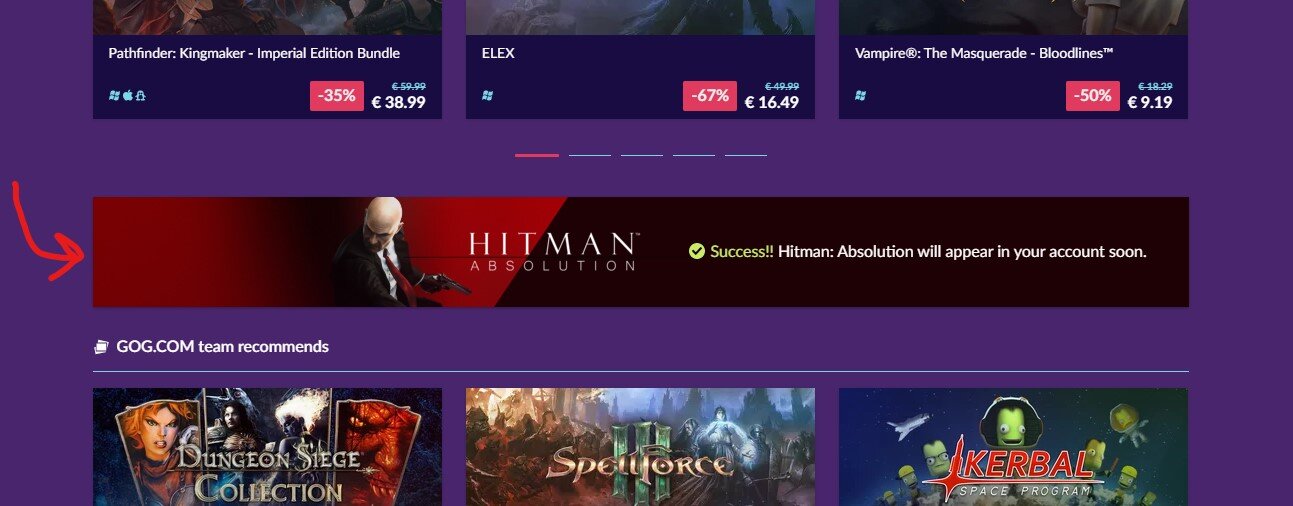
Task: Click the Windows icon on ELEX card
Action: (x=487, y=96)
